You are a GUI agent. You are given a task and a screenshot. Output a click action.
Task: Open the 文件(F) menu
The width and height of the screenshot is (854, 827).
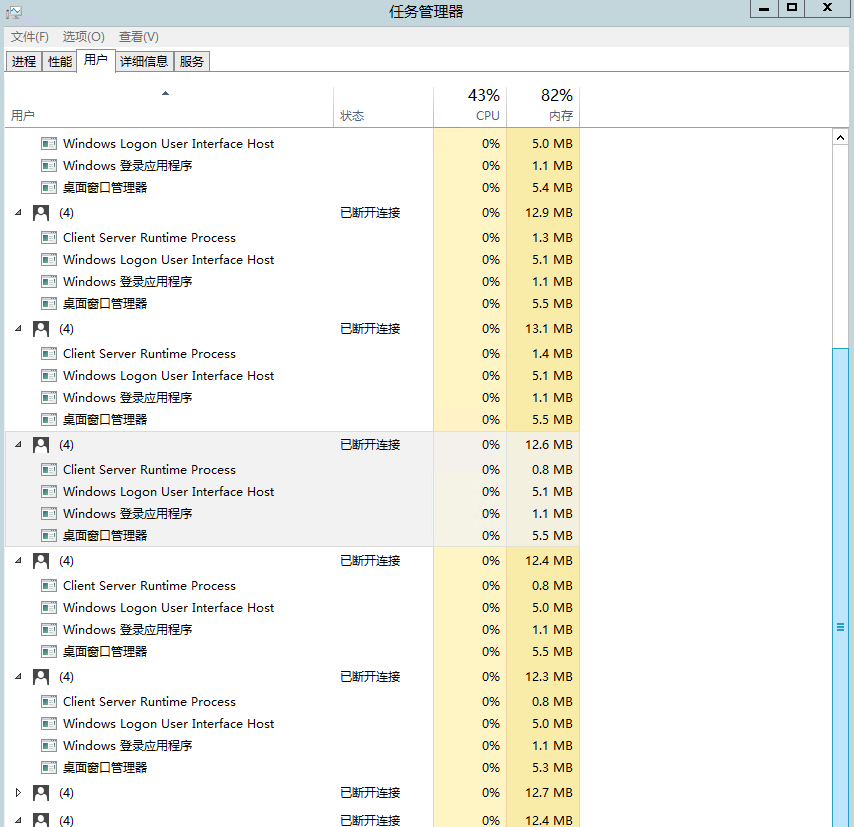(29, 37)
